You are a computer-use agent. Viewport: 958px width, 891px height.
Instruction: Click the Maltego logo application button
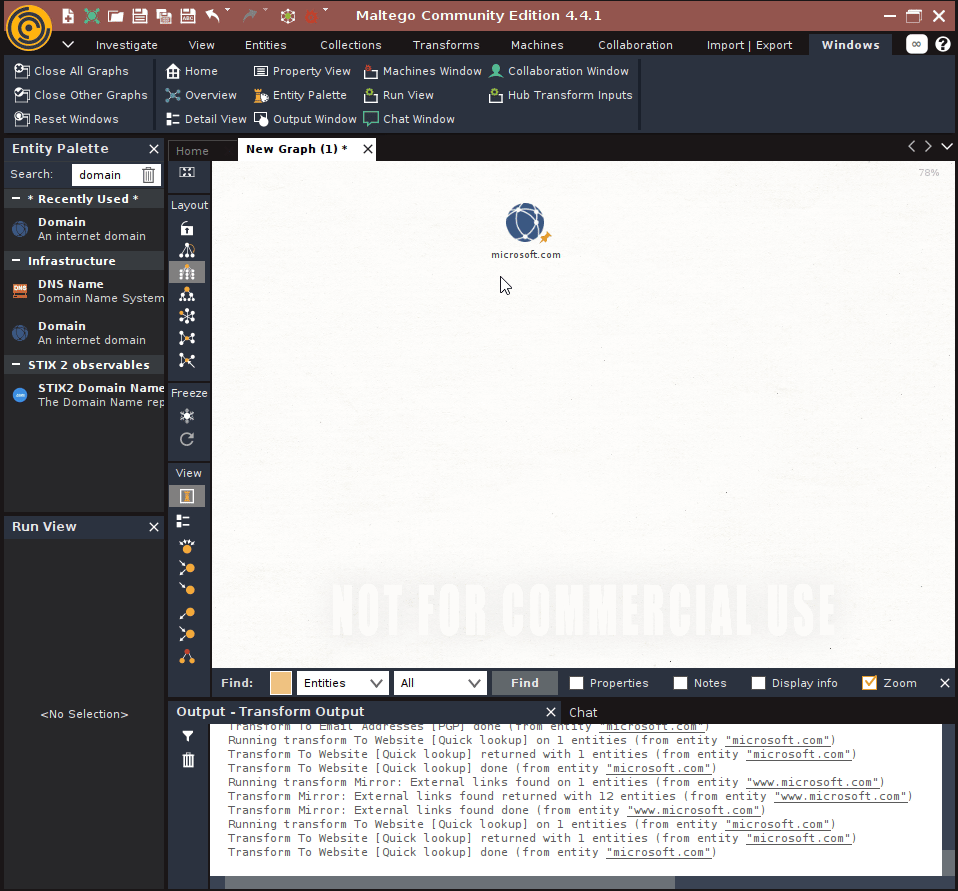click(29, 28)
